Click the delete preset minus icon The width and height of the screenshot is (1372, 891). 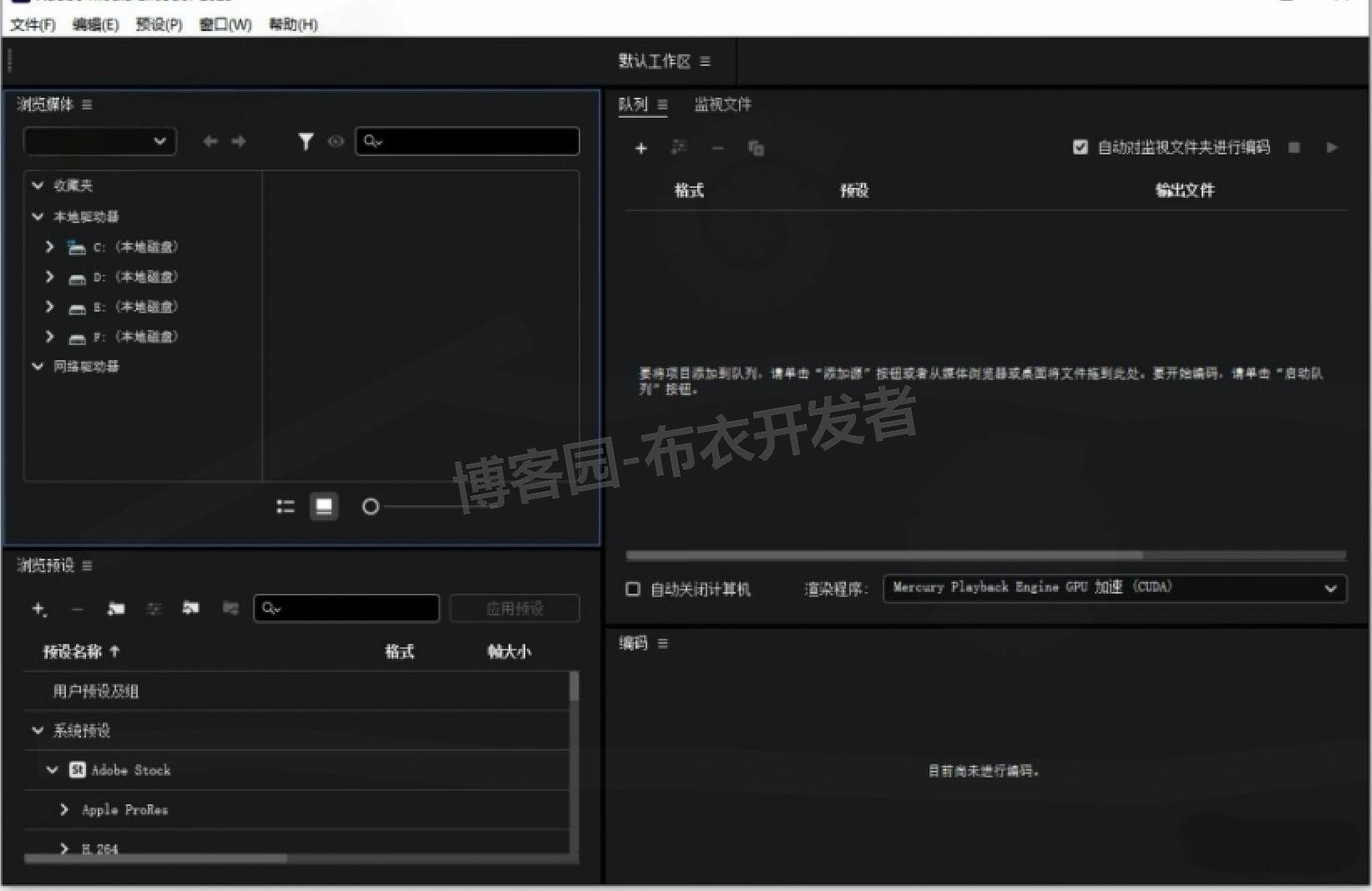pos(78,608)
